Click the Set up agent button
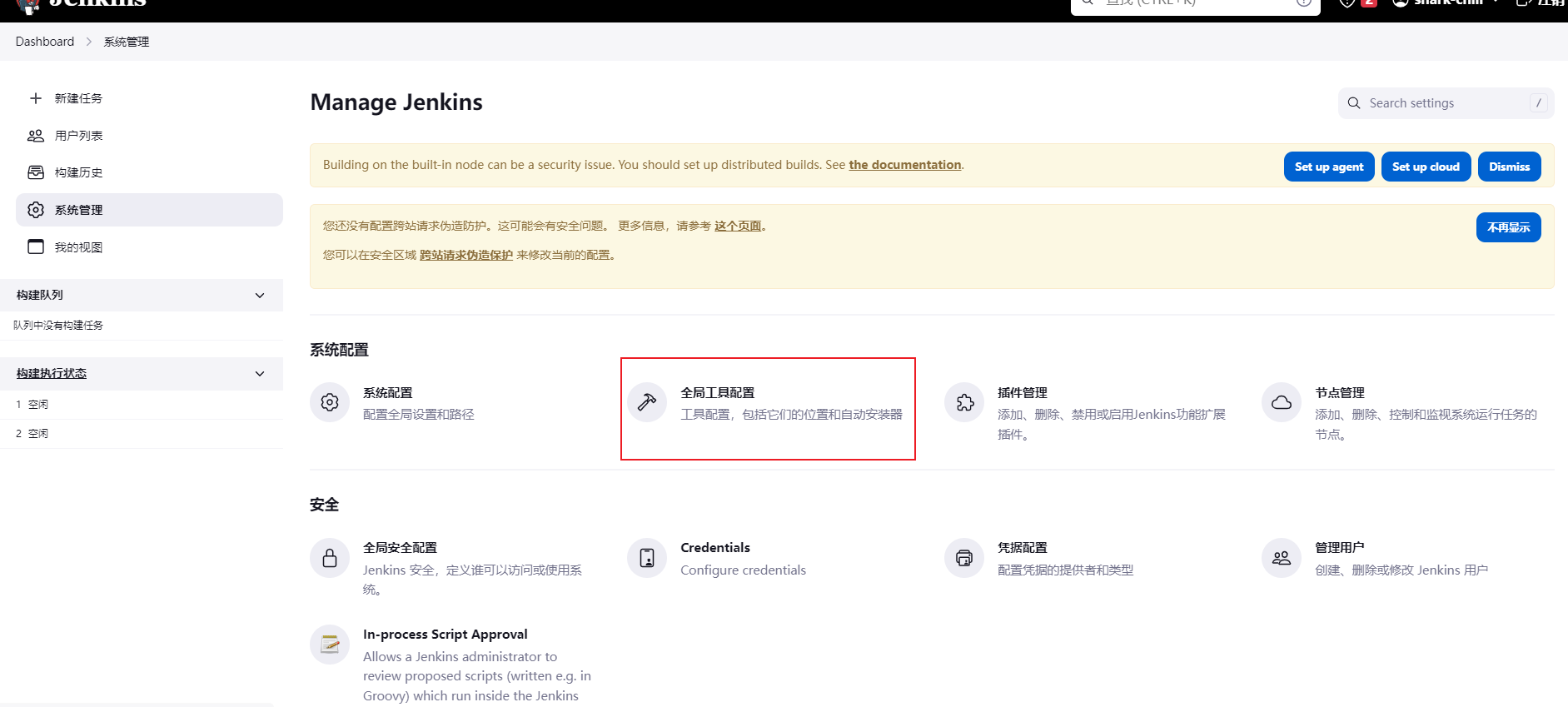 click(1329, 167)
